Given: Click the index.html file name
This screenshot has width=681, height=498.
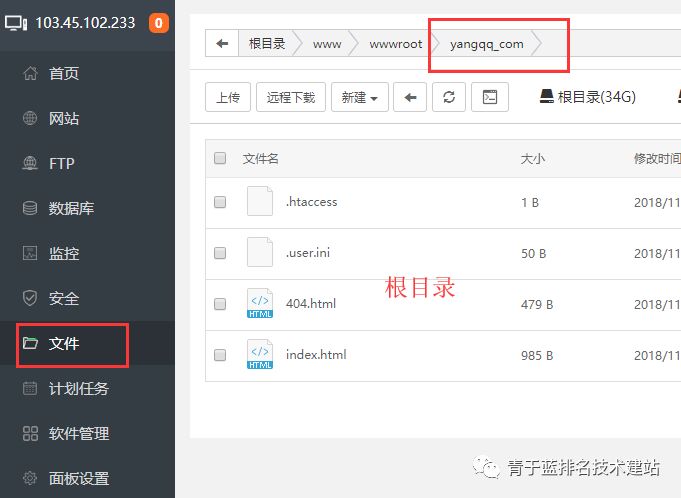Looking at the screenshot, I should [316, 355].
